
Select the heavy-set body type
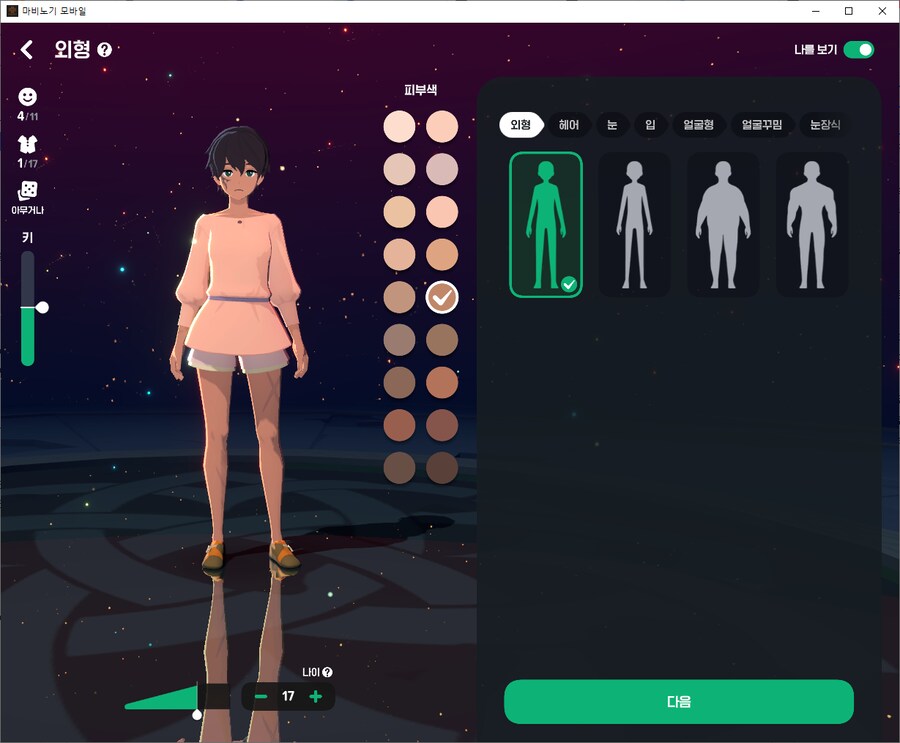point(723,225)
